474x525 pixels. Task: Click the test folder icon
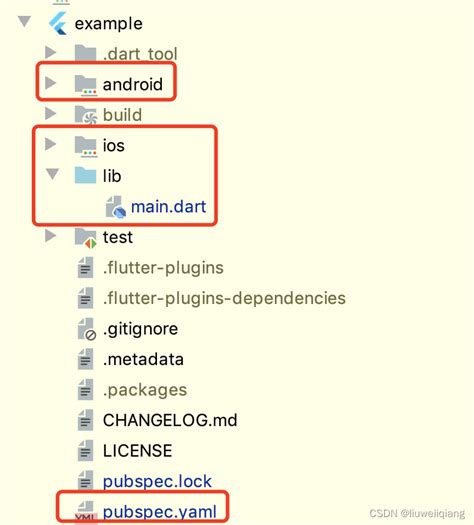86,238
